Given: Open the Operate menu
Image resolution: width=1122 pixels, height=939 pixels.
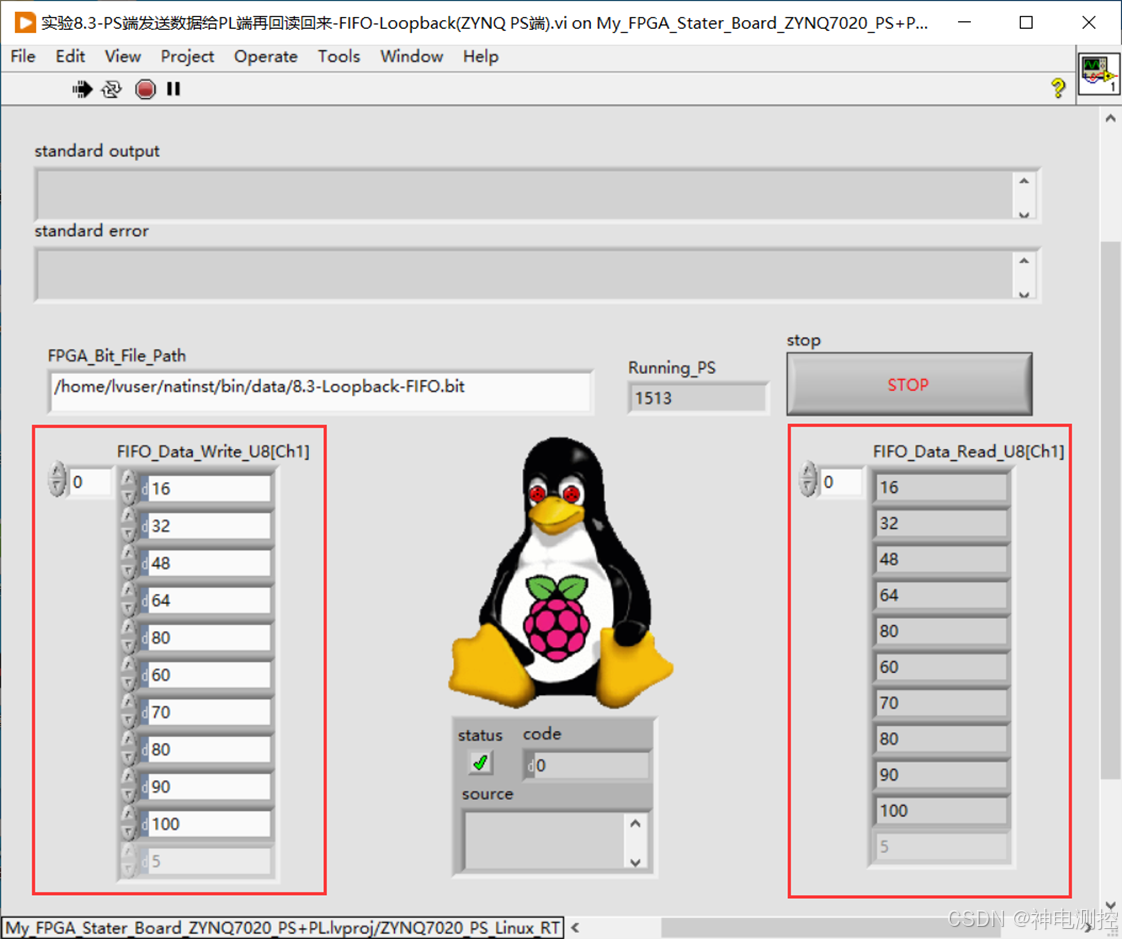Looking at the screenshot, I should 265,57.
